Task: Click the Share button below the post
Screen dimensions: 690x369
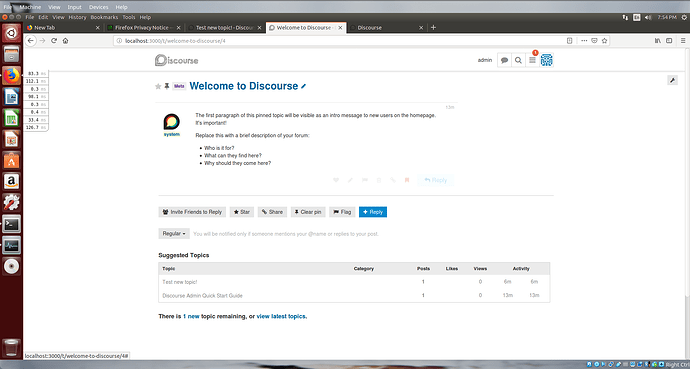Action: [272, 212]
